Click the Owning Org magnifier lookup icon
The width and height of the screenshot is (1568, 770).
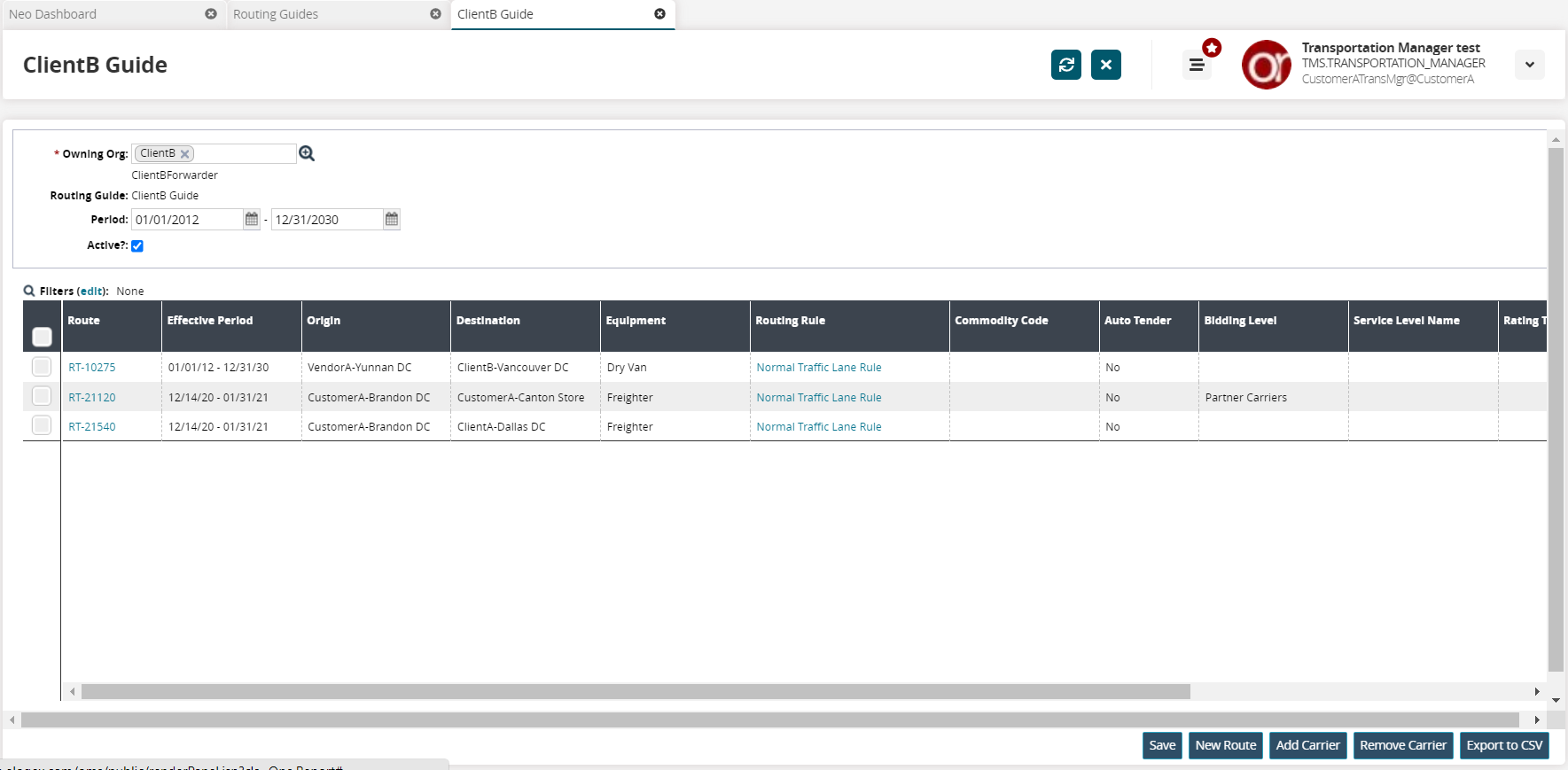(x=307, y=153)
